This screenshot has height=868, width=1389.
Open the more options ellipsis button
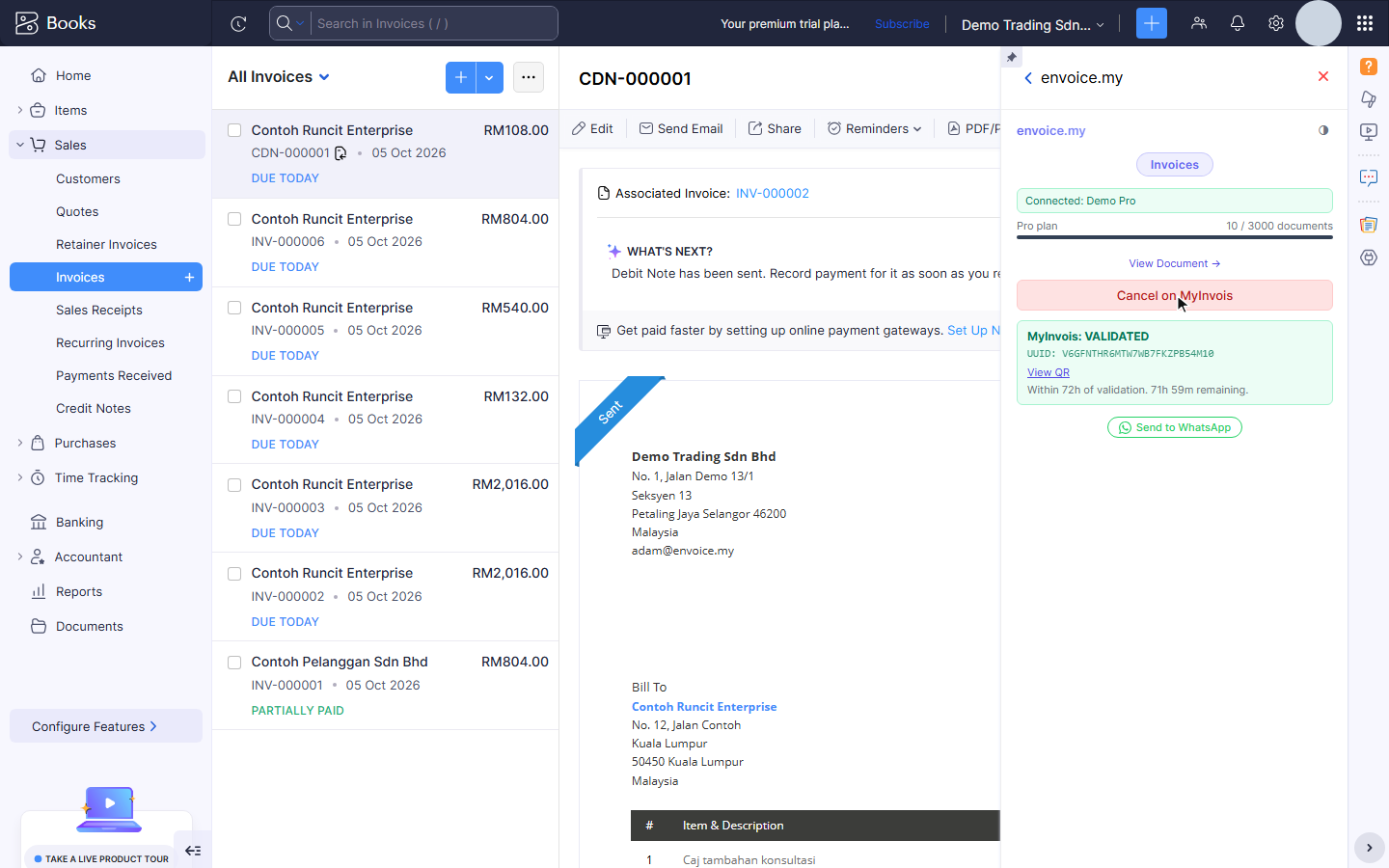[529, 77]
